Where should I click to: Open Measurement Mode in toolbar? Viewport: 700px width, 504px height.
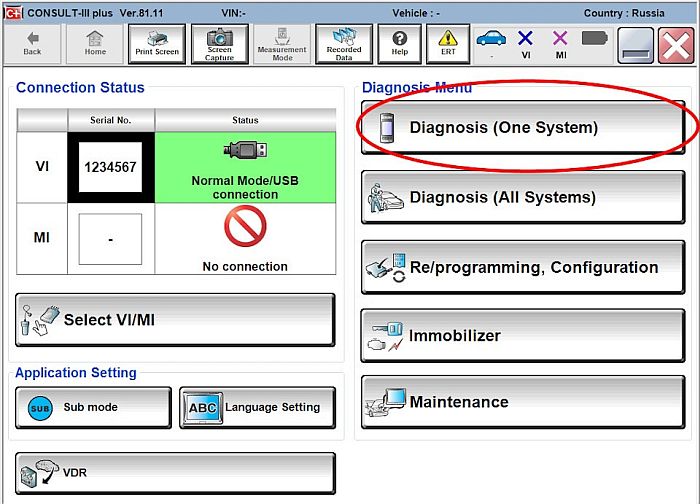(x=282, y=44)
